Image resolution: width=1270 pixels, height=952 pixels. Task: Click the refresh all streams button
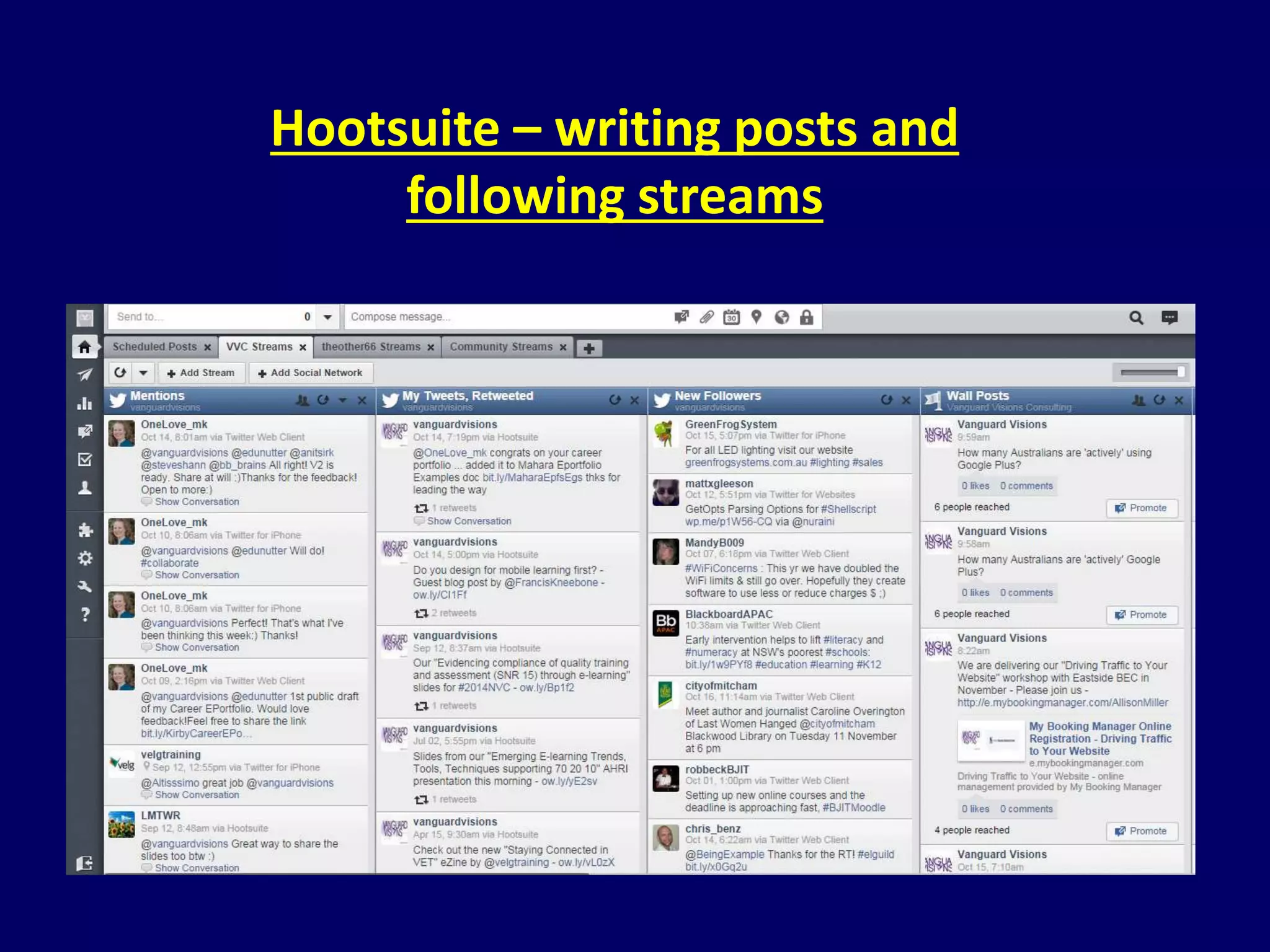(x=120, y=372)
